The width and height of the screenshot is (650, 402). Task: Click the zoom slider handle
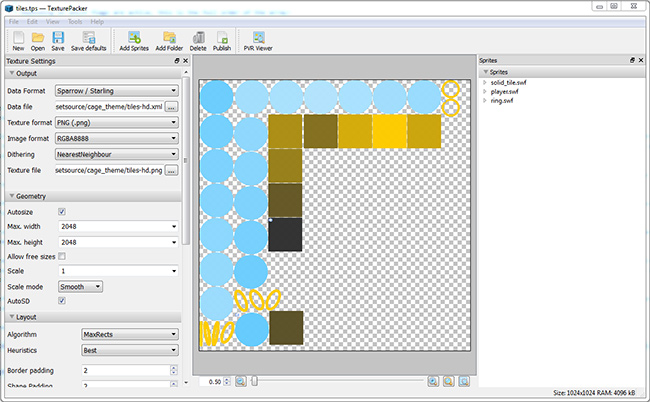tap(255, 381)
